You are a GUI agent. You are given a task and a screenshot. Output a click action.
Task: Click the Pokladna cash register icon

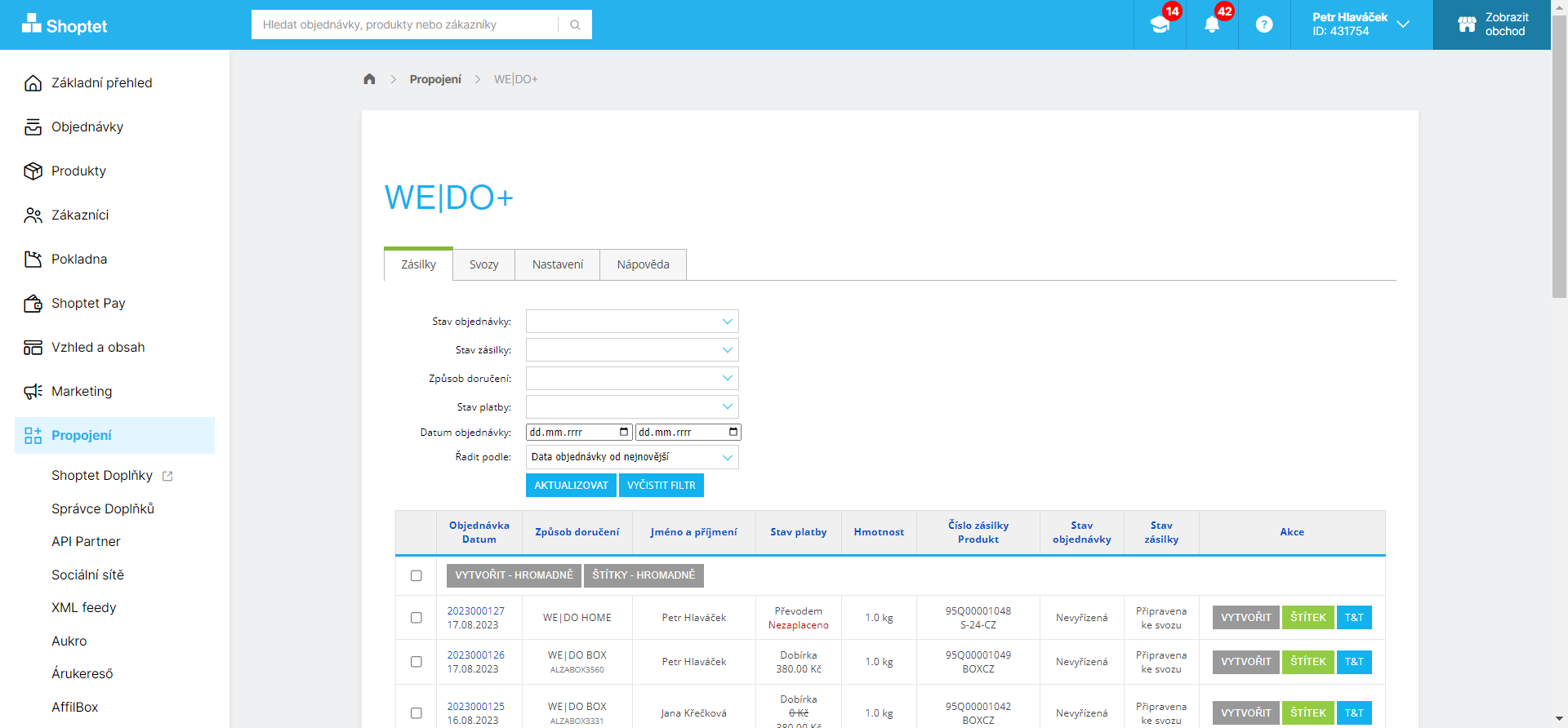coord(33,260)
